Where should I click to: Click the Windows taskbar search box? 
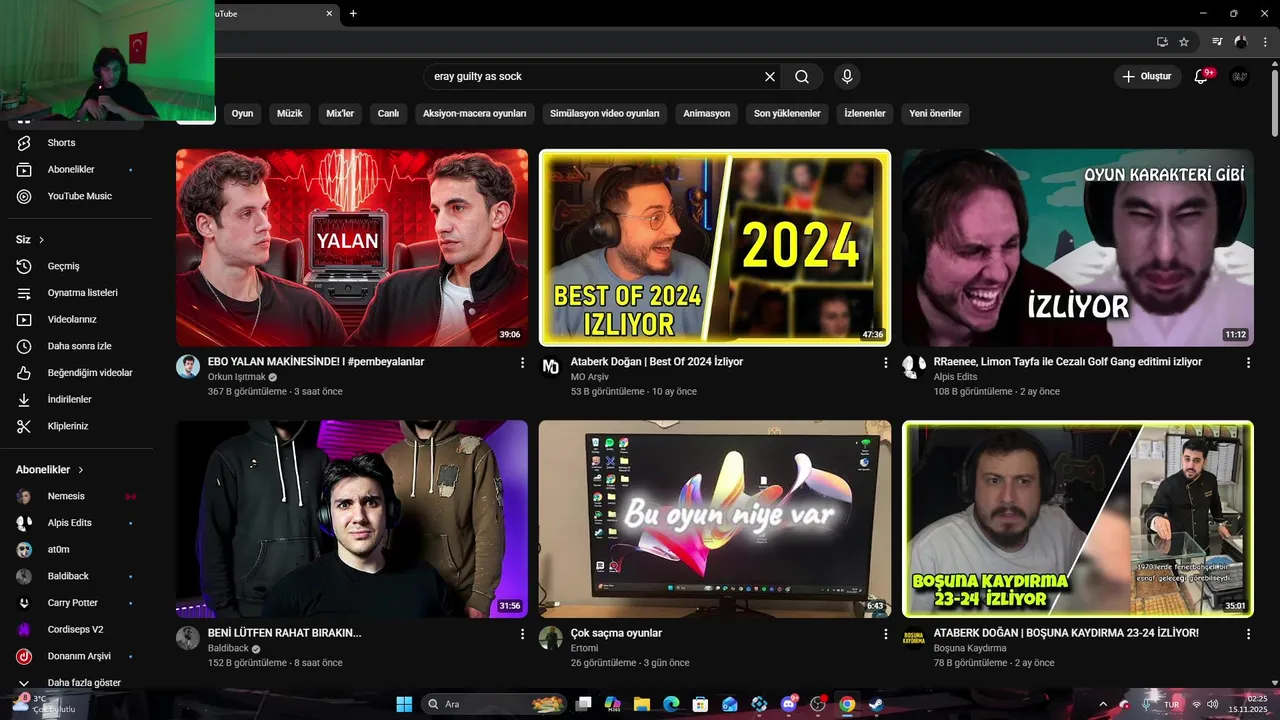pos(494,704)
